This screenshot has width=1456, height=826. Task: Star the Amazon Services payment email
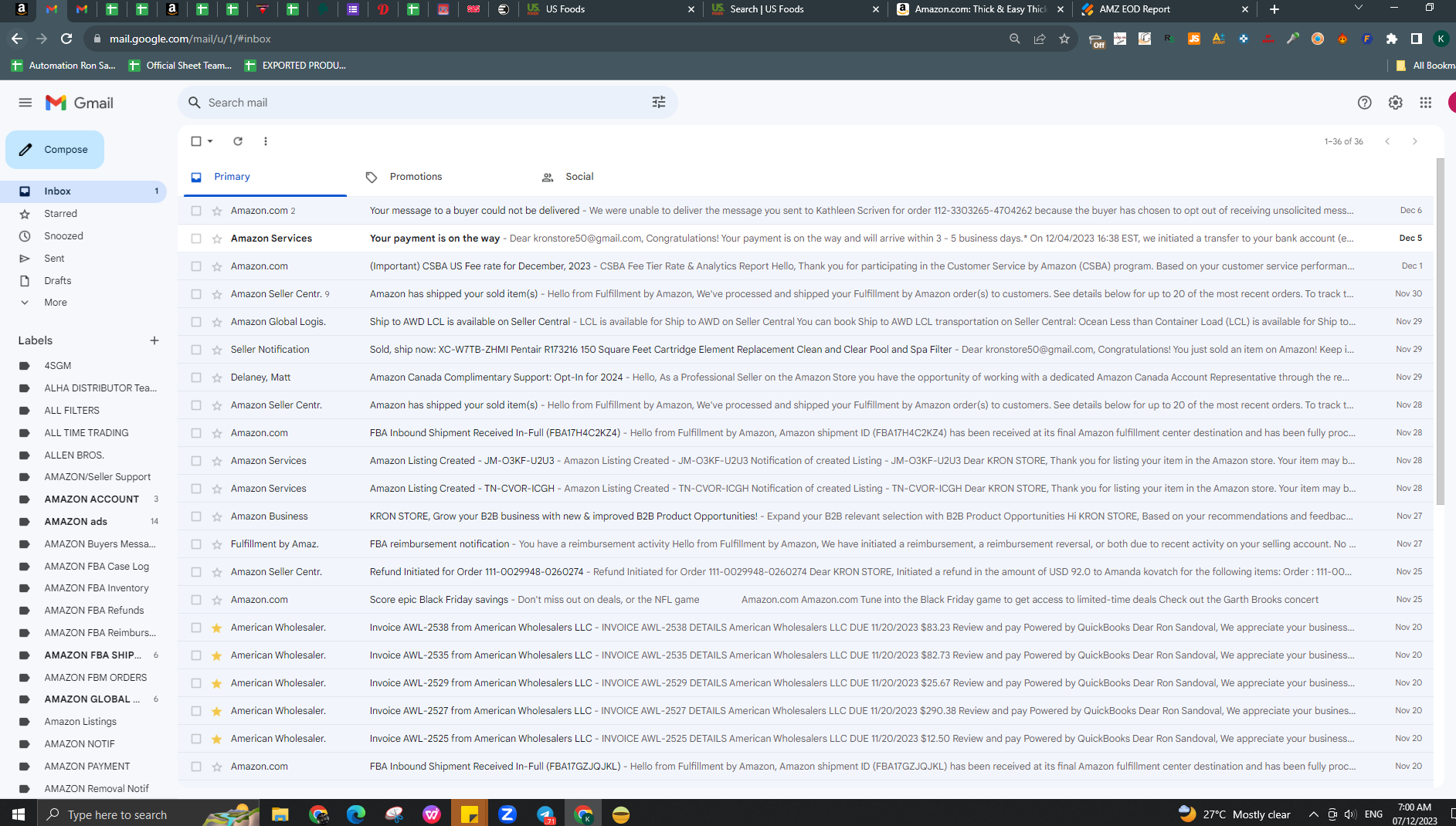217,239
